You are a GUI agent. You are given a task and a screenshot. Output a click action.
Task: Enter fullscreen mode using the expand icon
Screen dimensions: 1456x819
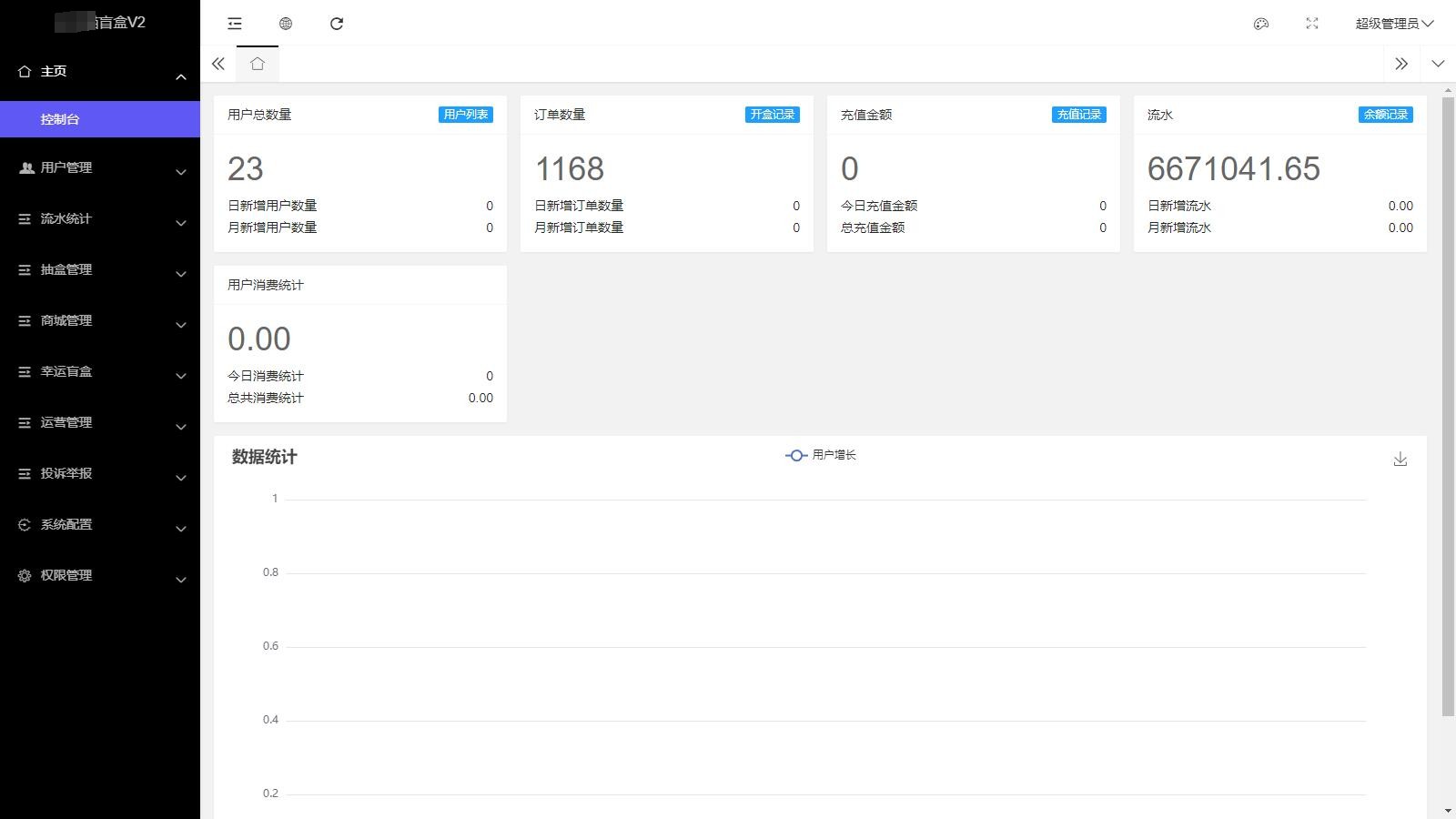pyautogui.click(x=1311, y=24)
